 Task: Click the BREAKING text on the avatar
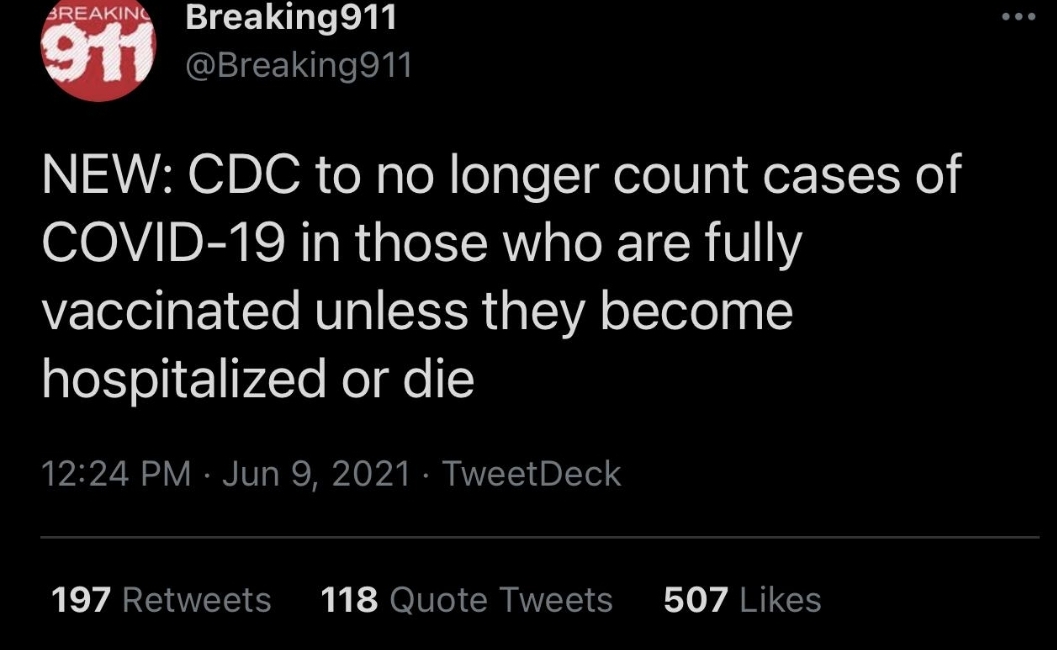(96, 13)
